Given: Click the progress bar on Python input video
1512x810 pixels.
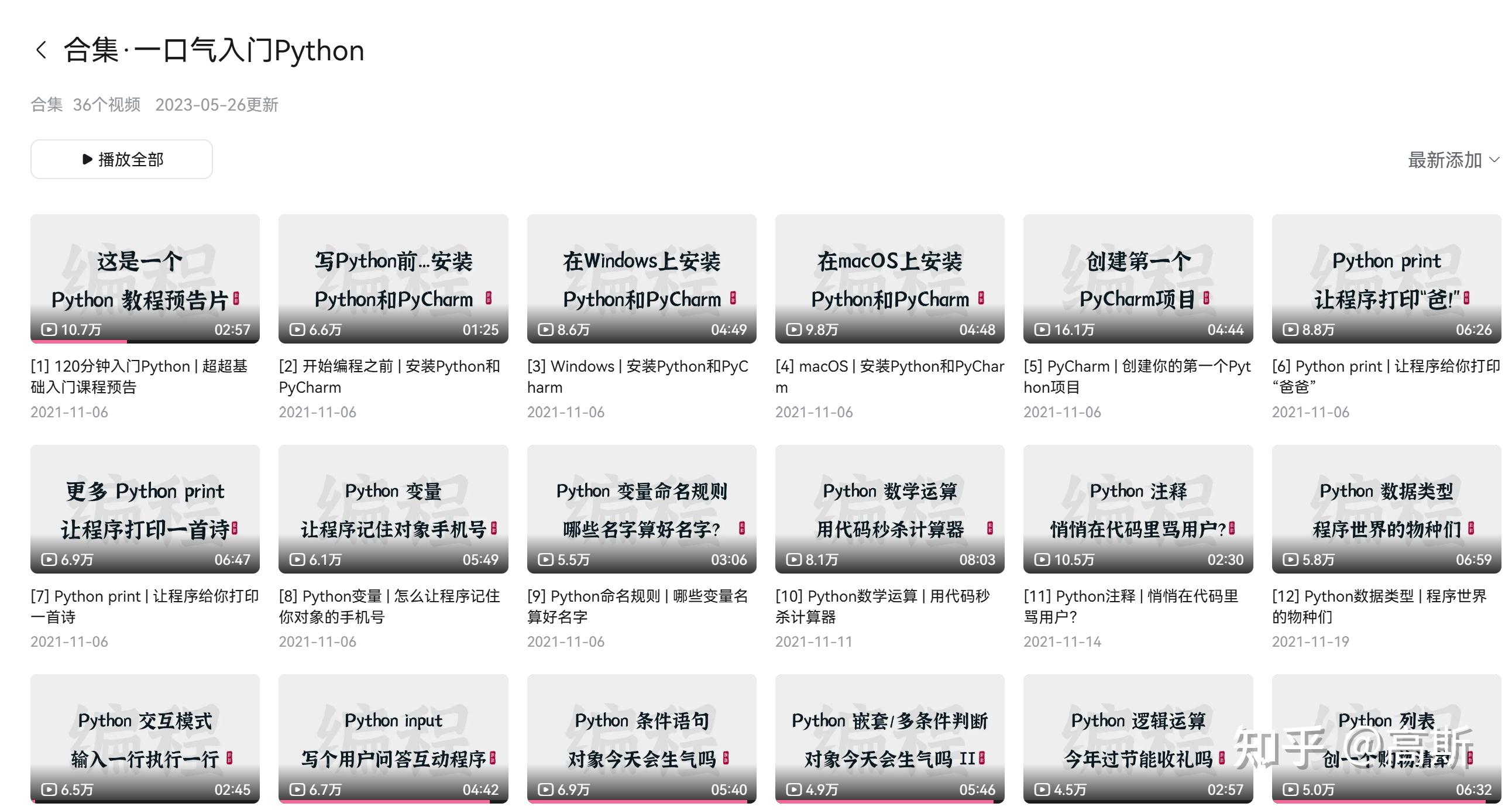Looking at the screenshot, I should (x=393, y=801).
